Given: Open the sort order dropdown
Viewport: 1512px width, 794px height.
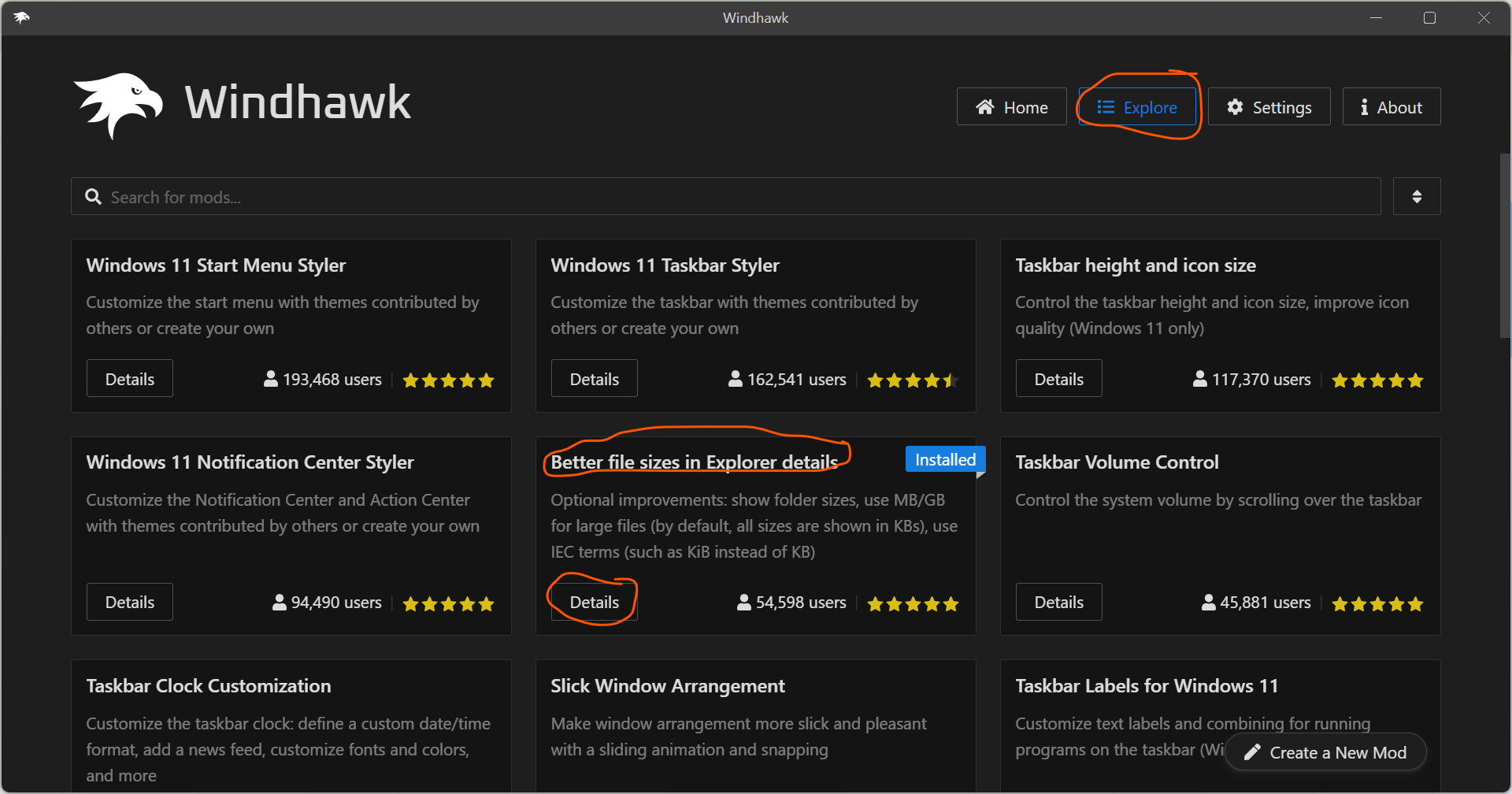Looking at the screenshot, I should click(x=1416, y=196).
